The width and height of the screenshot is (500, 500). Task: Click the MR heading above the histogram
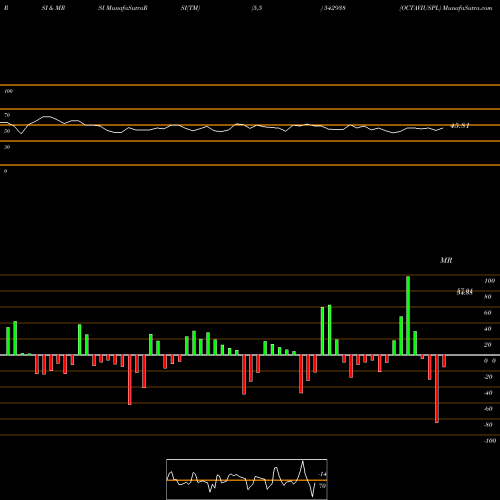pos(446,260)
